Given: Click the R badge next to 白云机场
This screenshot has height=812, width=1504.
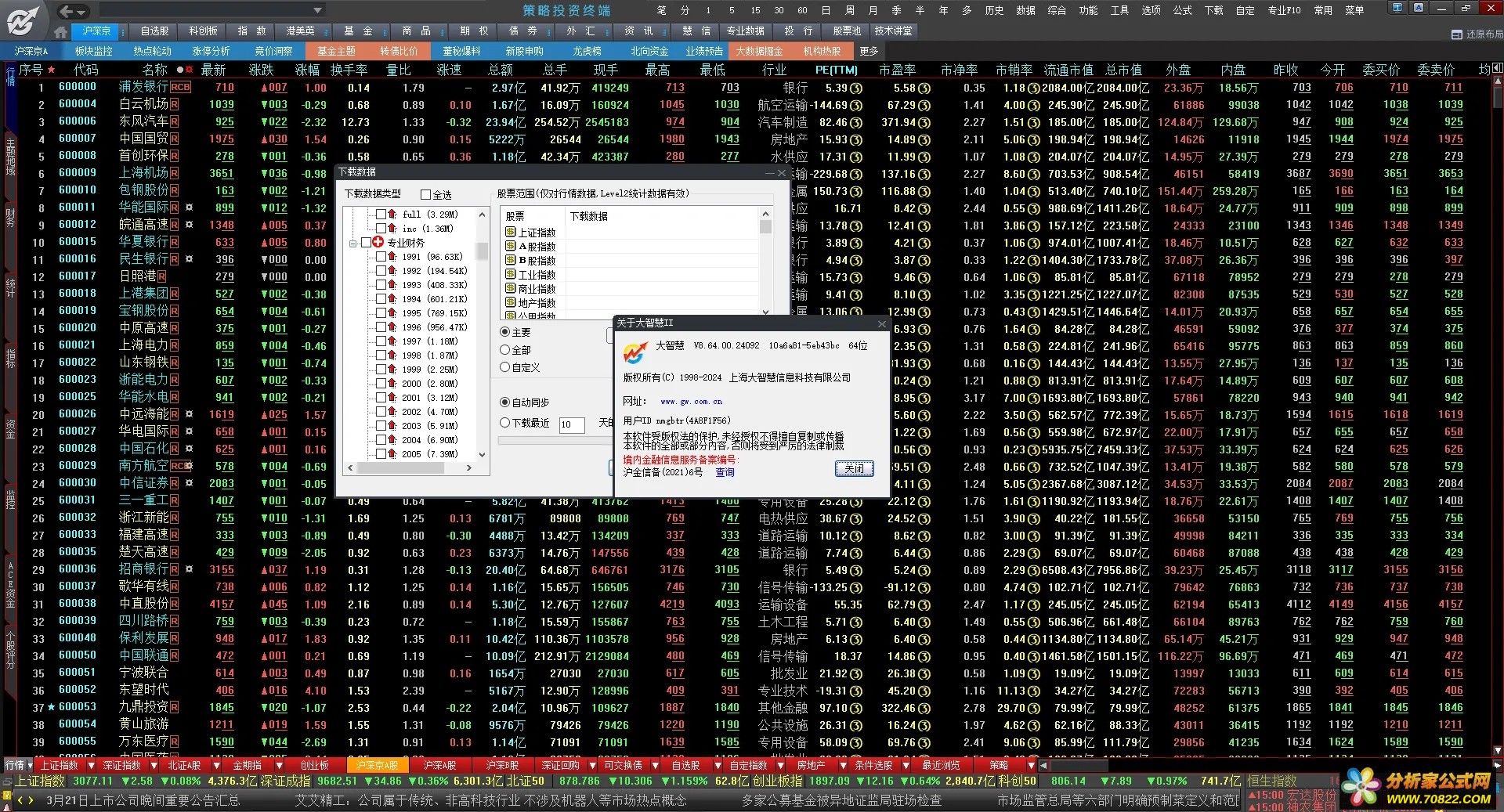Looking at the screenshot, I should tap(174, 105).
